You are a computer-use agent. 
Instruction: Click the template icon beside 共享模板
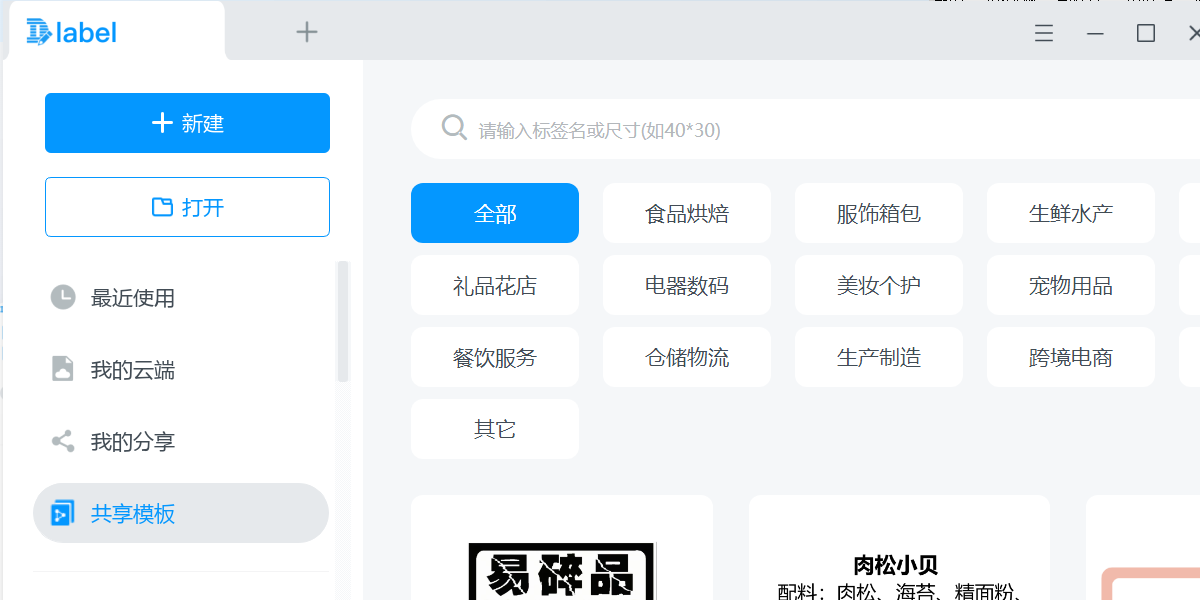pos(63,513)
